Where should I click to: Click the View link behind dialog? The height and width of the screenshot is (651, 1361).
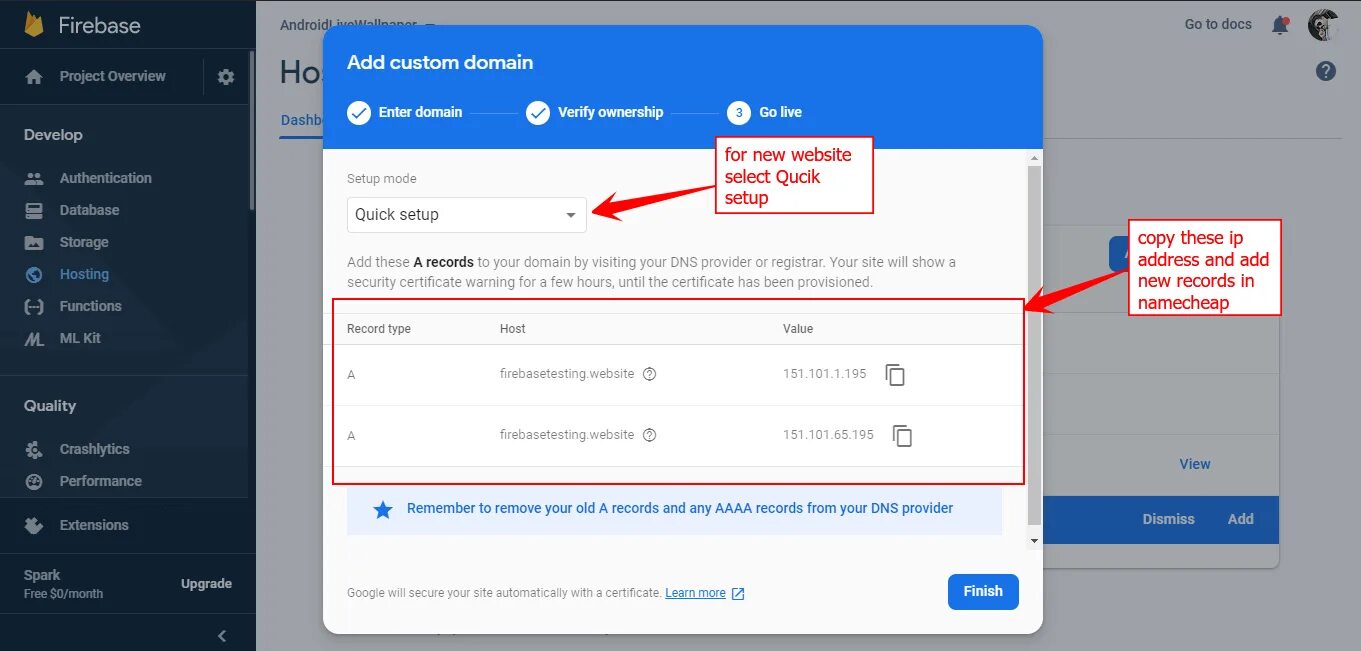1195,465
